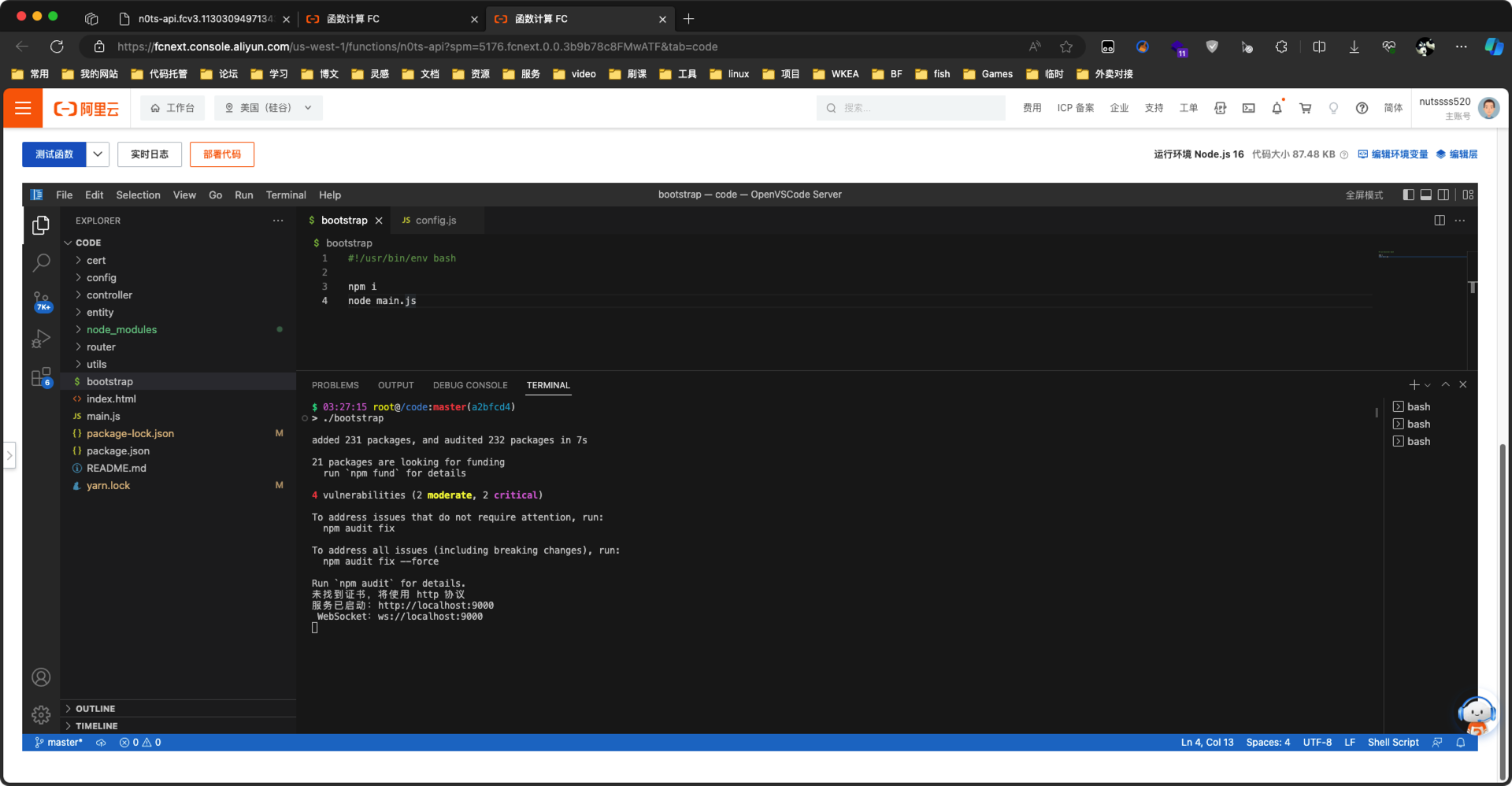Click the 实时日志 button
The image size is (1512, 786).
point(150,154)
